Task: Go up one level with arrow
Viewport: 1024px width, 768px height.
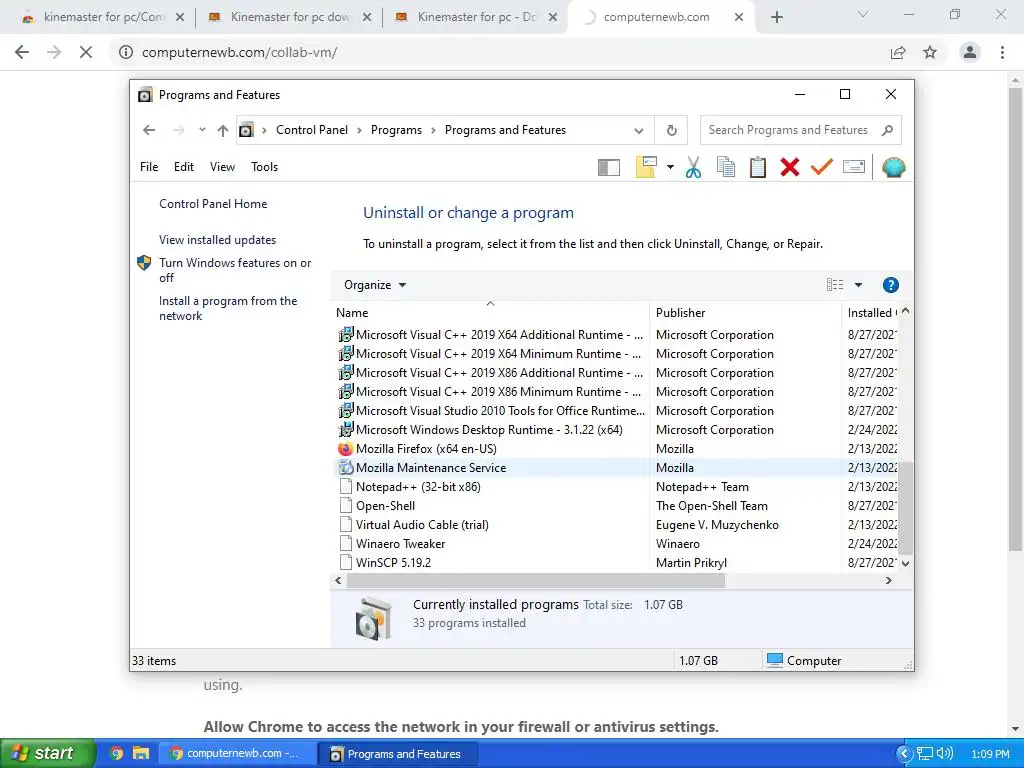Action: tap(223, 131)
